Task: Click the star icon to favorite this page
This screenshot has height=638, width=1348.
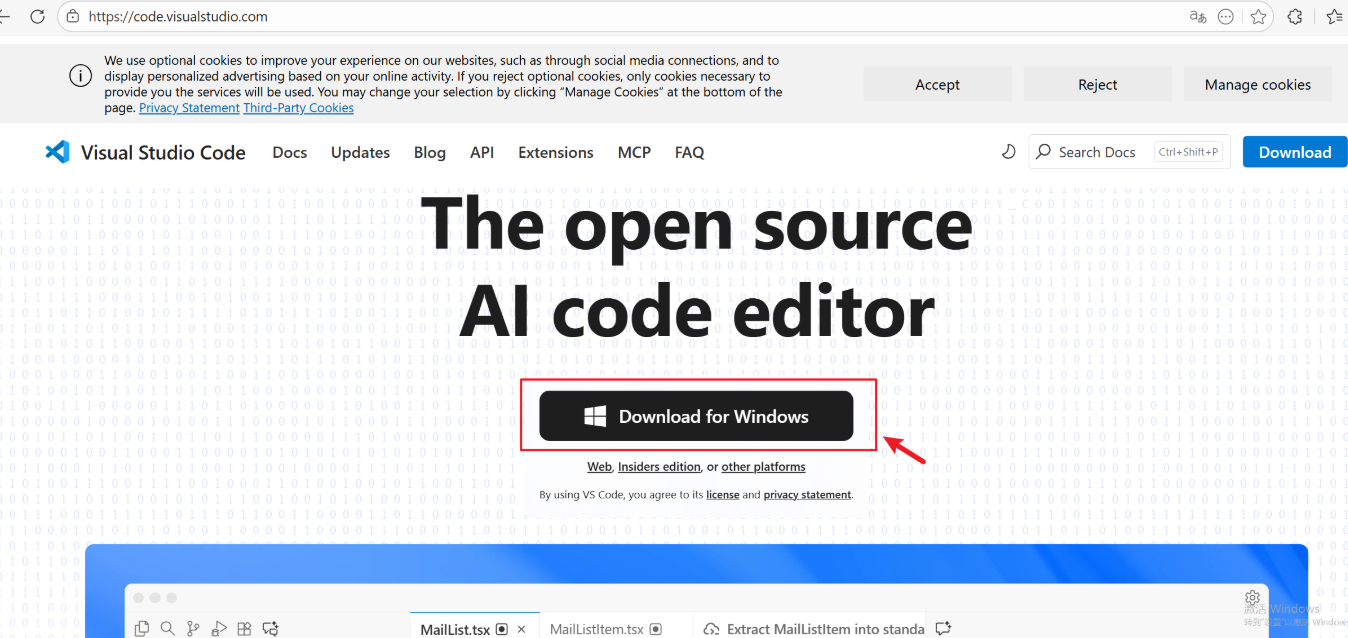Action: coord(1259,16)
